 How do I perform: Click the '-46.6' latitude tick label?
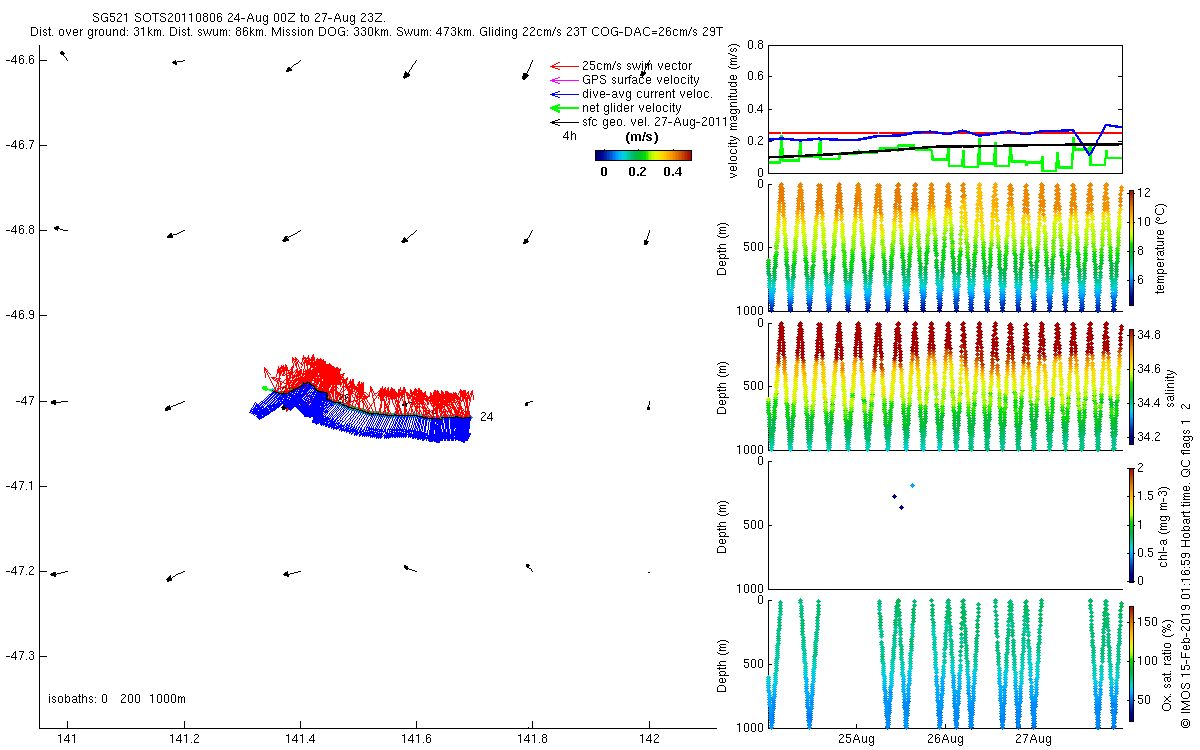[22, 60]
